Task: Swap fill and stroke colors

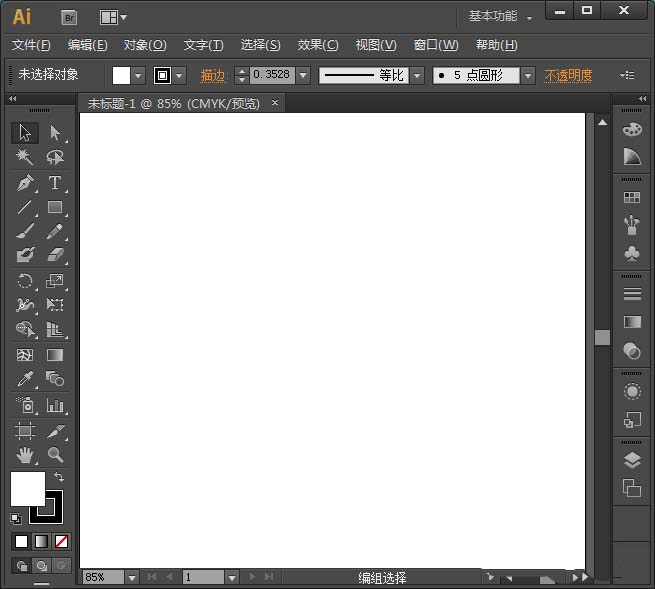Action: (x=59, y=478)
